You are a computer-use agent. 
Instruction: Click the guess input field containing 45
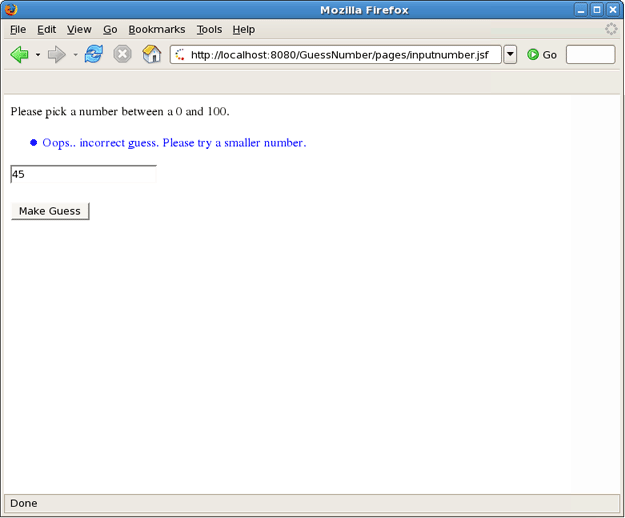click(x=83, y=174)
